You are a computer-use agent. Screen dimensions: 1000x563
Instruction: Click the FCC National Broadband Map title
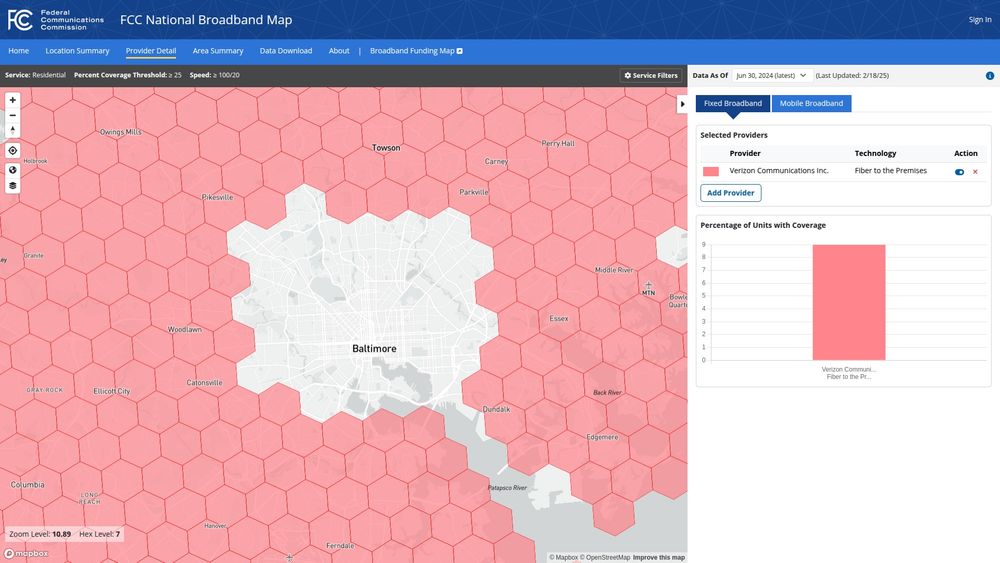click(206, 20)
